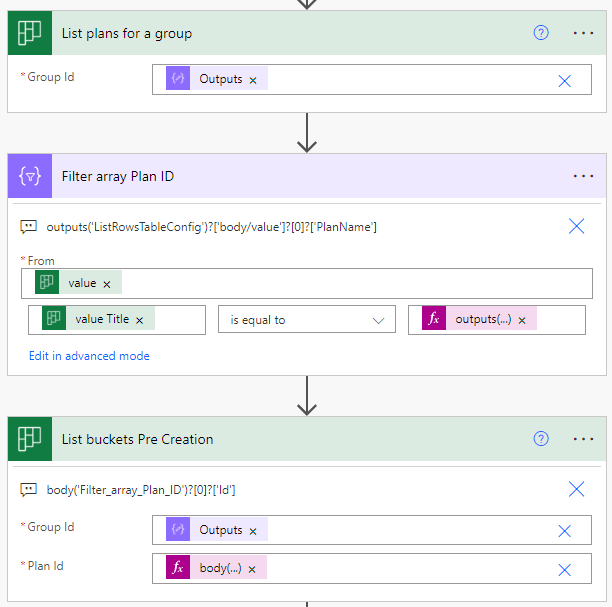The image size is (612, 607).
Task: Open help for List buckets Pre Creation
Action: tap(541, 439)
